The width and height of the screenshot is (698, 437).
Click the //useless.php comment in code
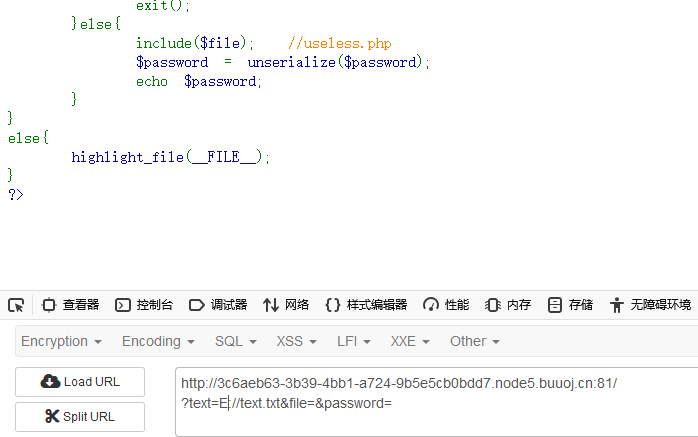point(340,43)
